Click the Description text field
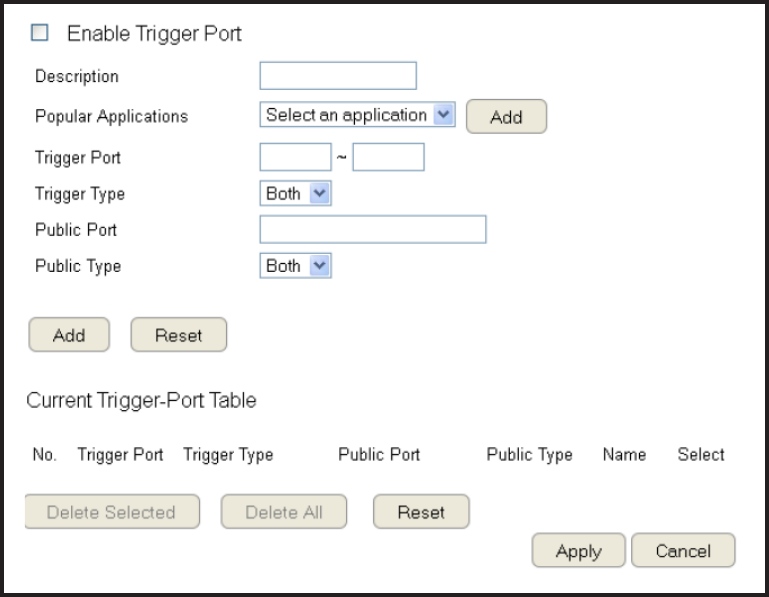The height and width of the screenshot is (597, 769). 337,76
